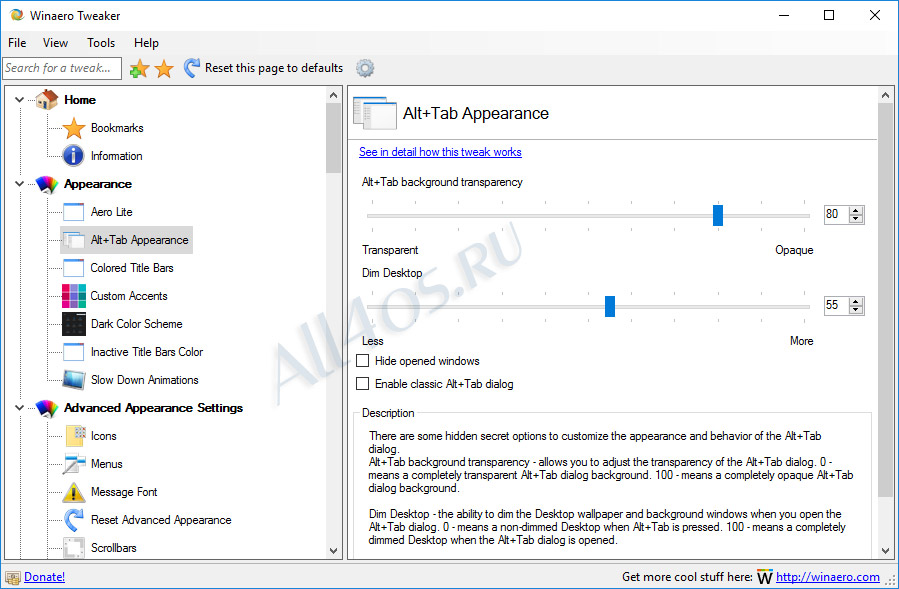Click the Winaero Tweaker title bar app icon

coord(17,15)
